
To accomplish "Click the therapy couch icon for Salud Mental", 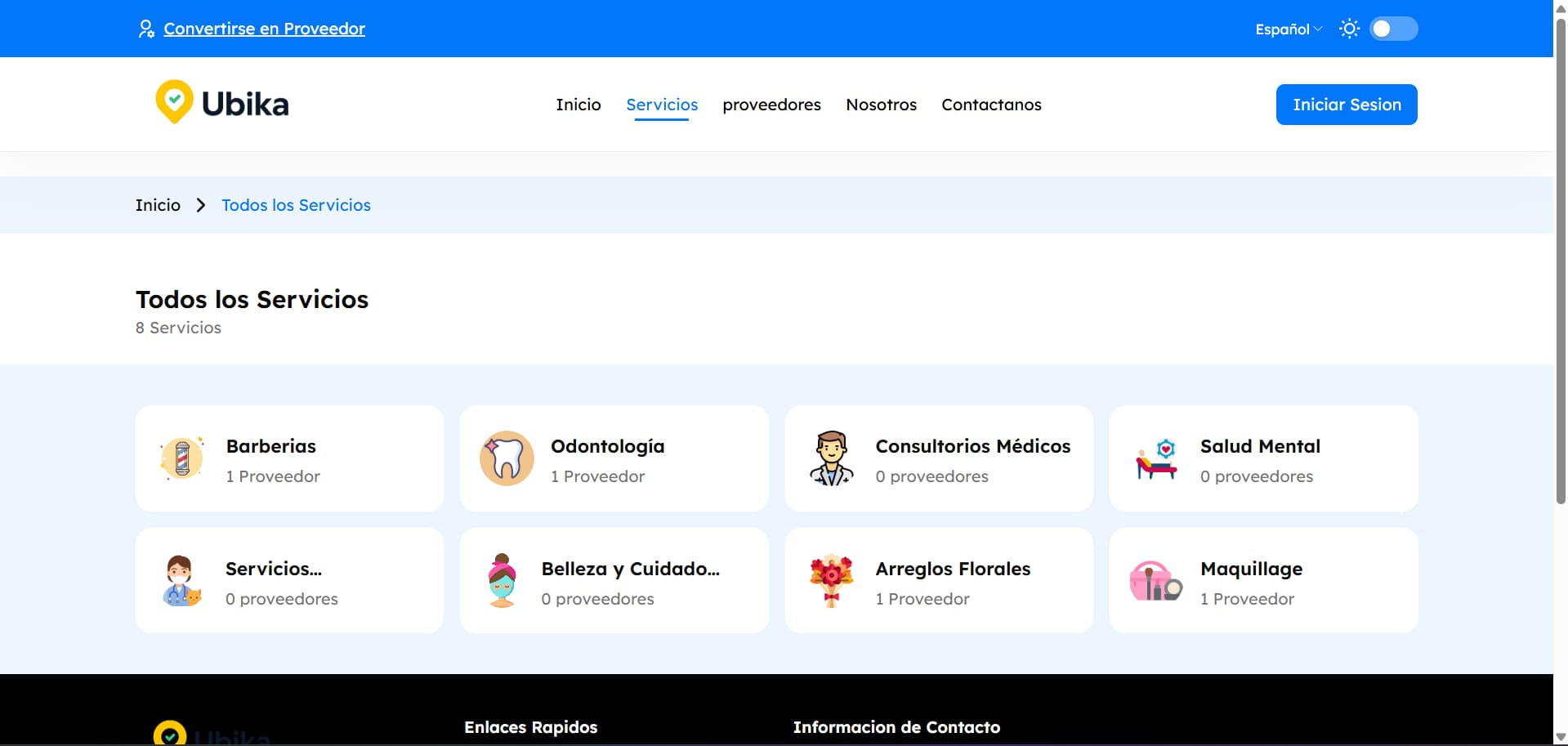I will (x=1156, y=458).
